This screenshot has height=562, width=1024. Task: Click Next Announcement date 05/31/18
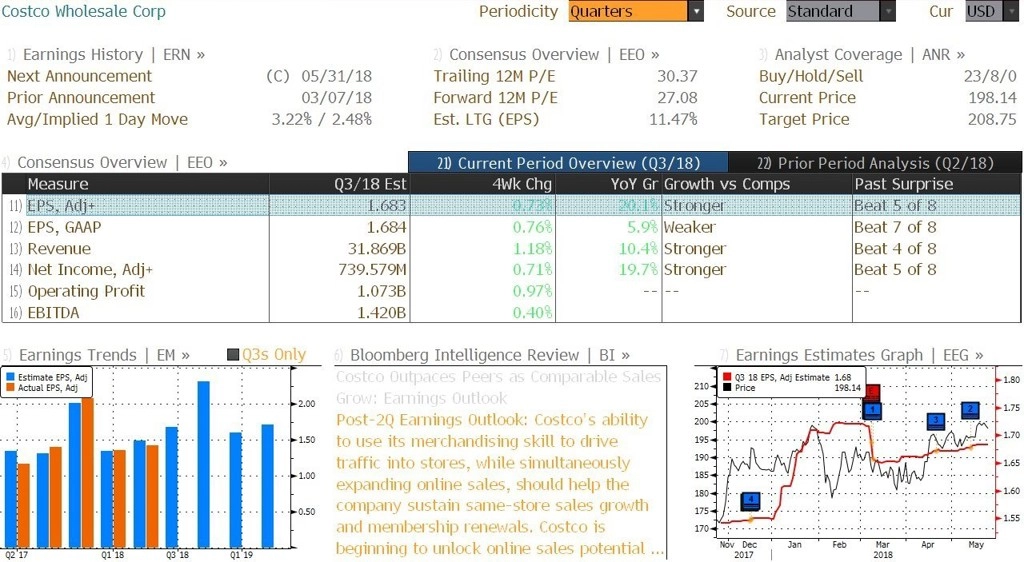[336, 76]
